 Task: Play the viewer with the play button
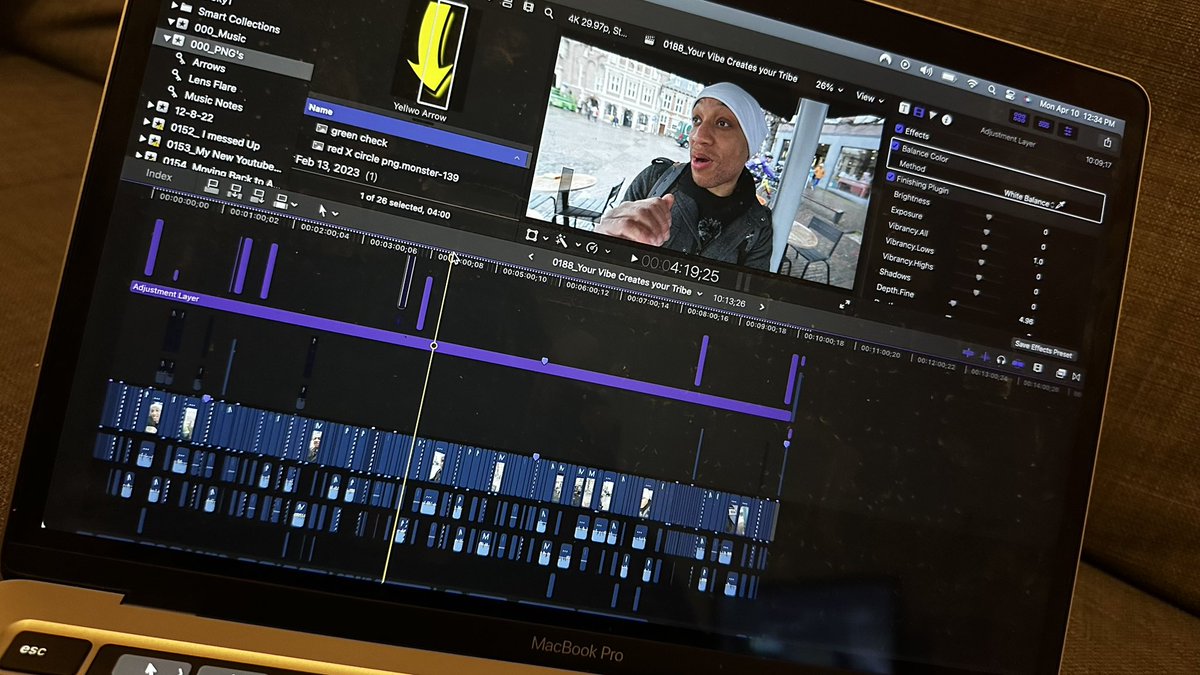click(x=634, y=258)
